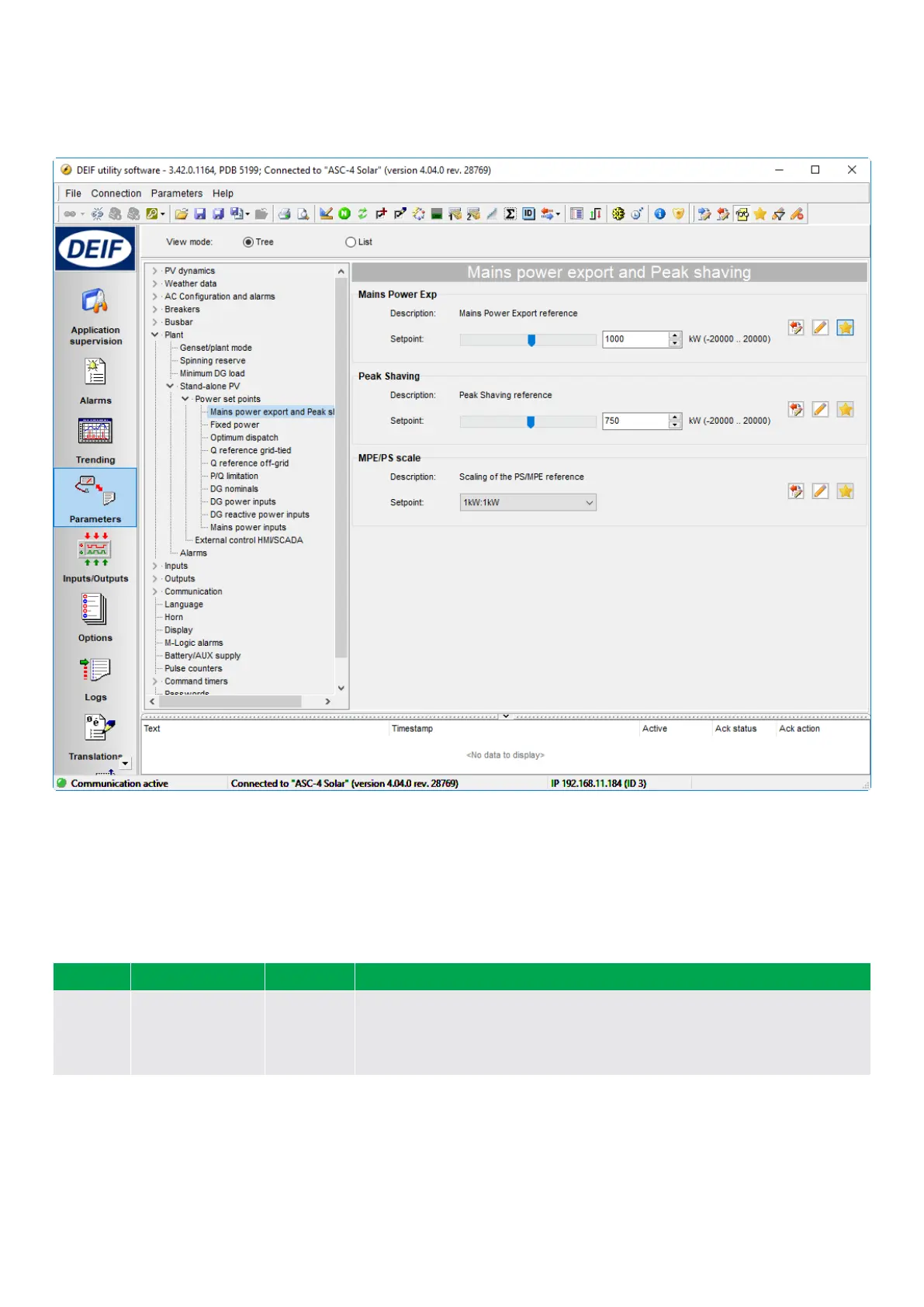Expand the Command timers tree node
The width and height of the screenshot is (924, 1307).
pyautogui.click(x=154, y=681)
